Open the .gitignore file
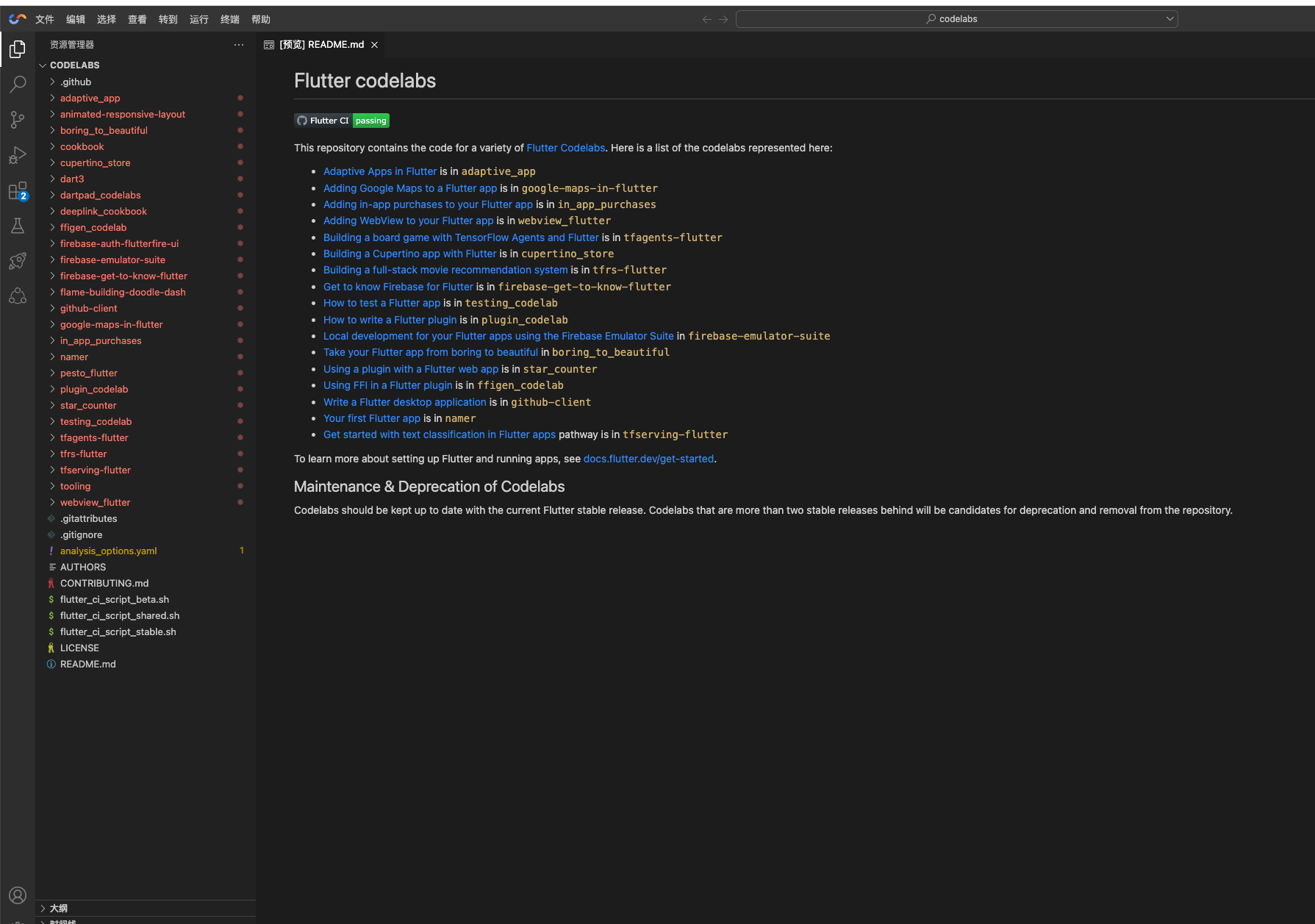 (x=146, y=534)
